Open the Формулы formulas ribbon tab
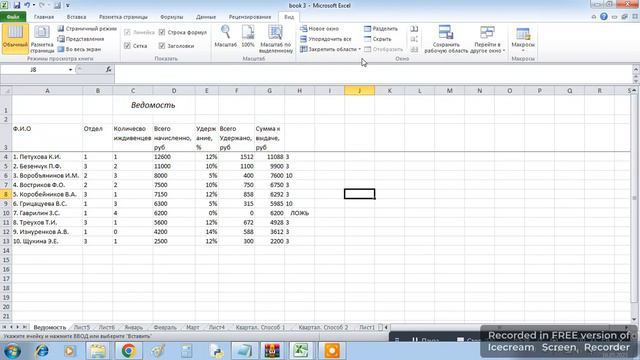Screen dimensions: 640x360 (171, 17)
